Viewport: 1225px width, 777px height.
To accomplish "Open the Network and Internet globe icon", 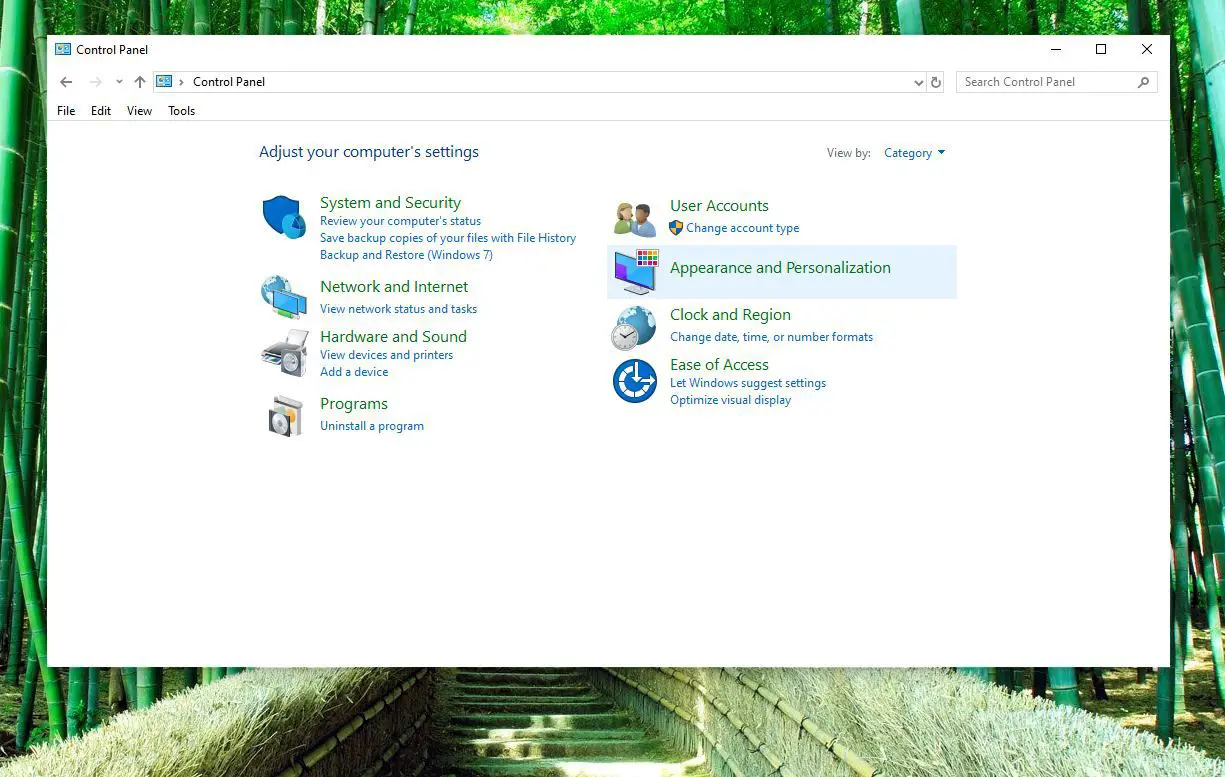I will coord(284,297).
